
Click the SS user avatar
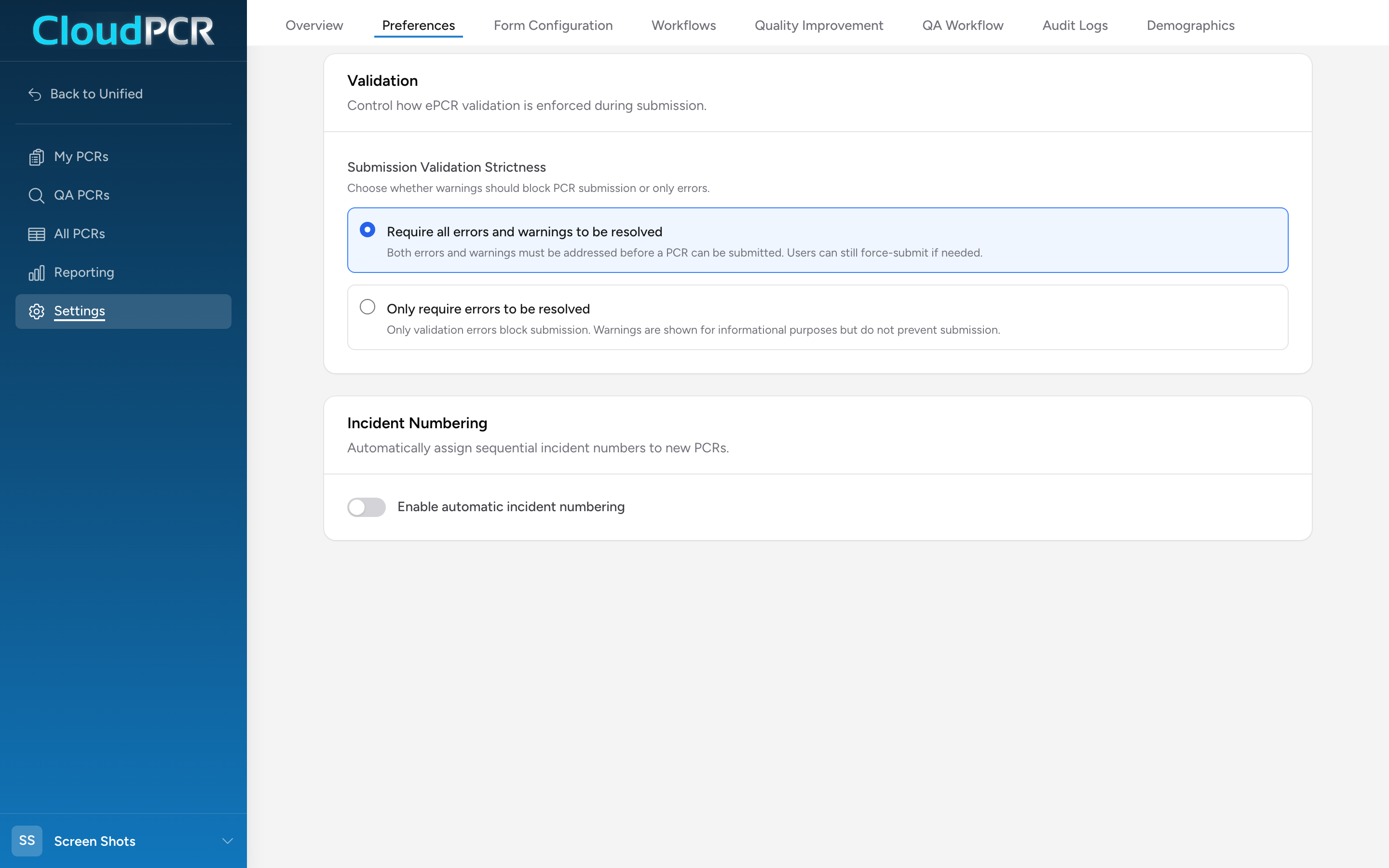click(27, 841)
